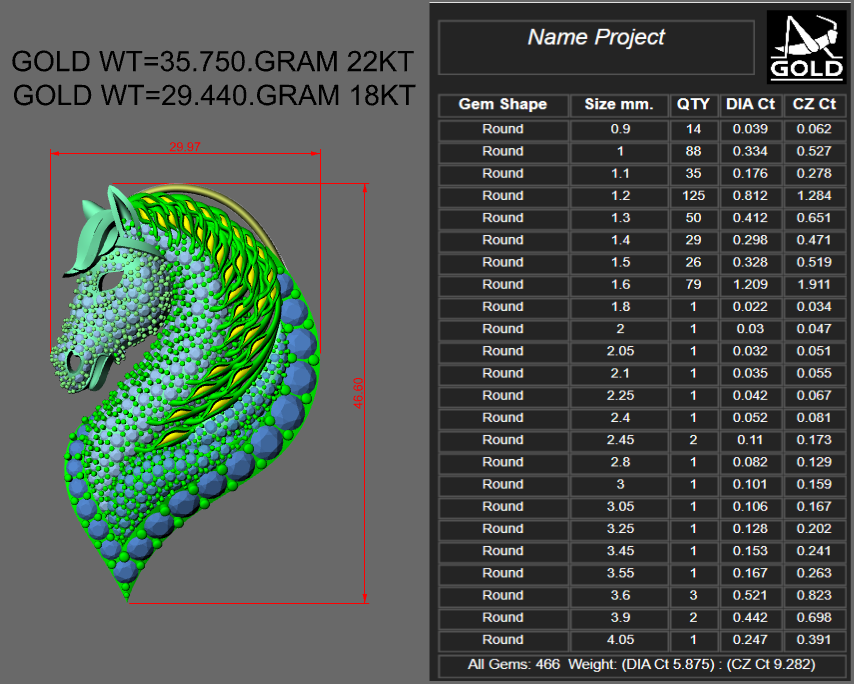Click size cell 0.9
Screen dimensions: 854x684
(x=620, y=130)
